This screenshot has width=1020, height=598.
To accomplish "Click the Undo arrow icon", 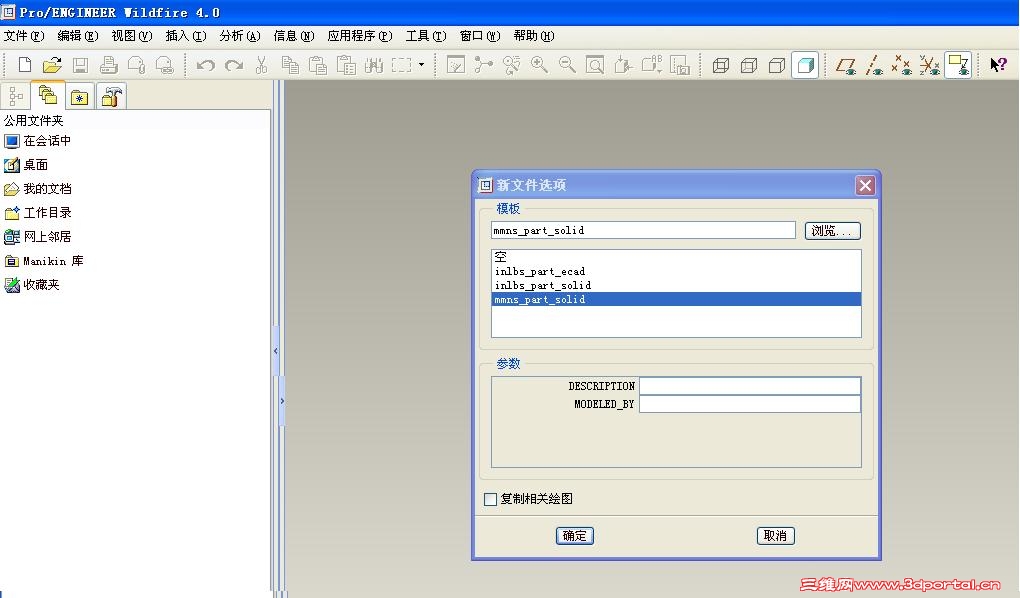I will coord(206,65).
